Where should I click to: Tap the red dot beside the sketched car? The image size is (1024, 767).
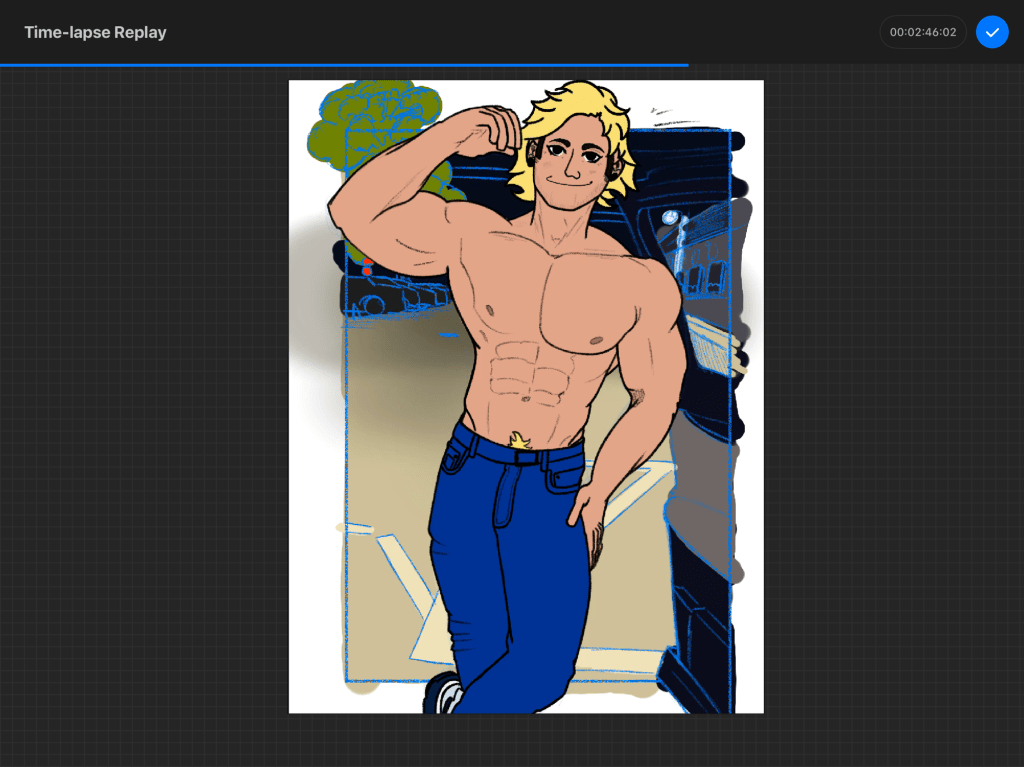tap(367, 270)
